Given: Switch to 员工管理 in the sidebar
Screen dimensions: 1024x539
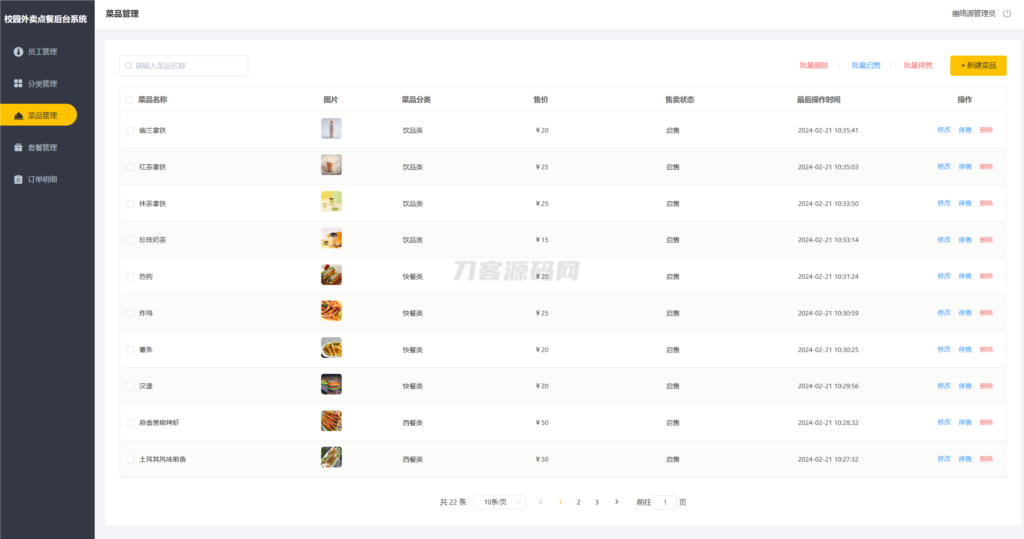Looking at the screenshot, I should coord(42,51).
